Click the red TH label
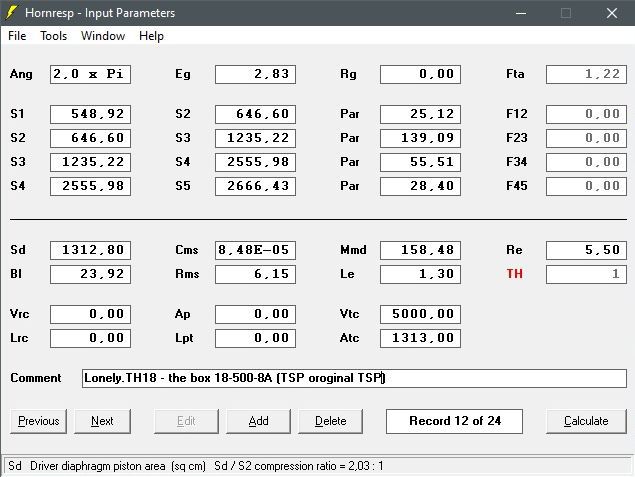Image resolution: width=635 pixels, height=477 pixels. (514, 274)
